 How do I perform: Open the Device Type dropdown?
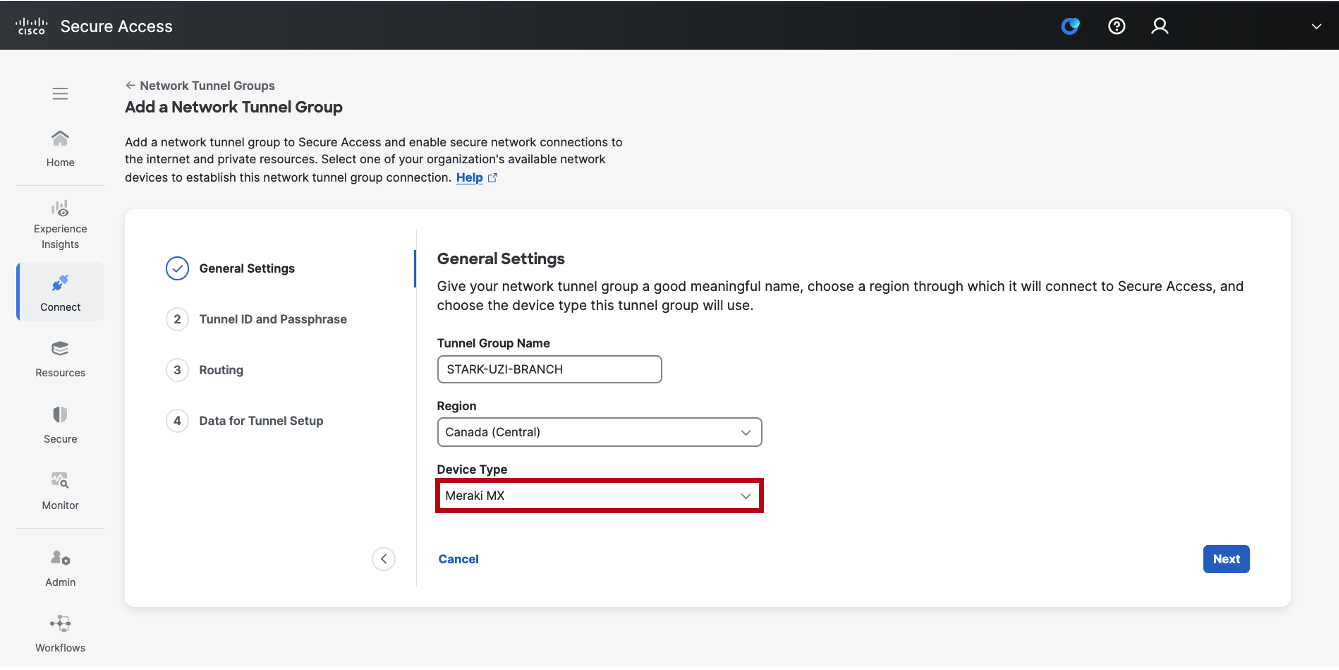599,495
